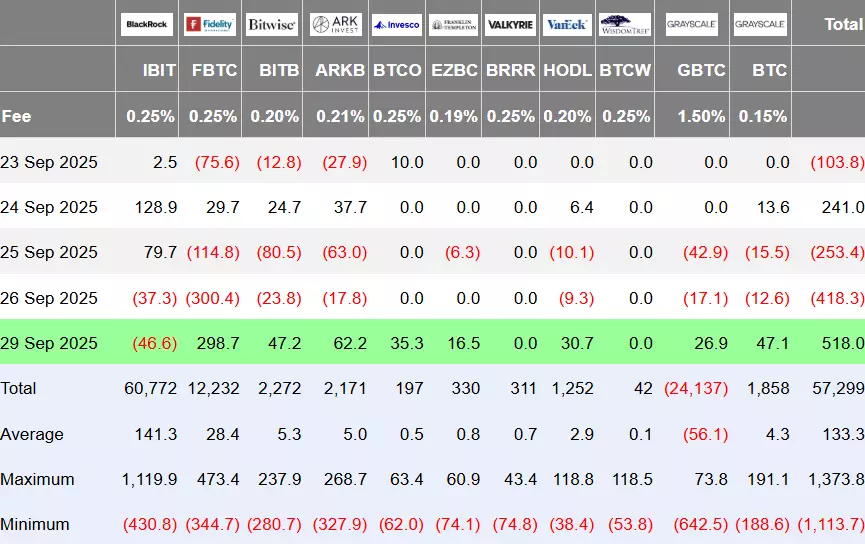Select the Minimum row label
The width and height of the screenshot is (865, 544).
click(35, 524)
